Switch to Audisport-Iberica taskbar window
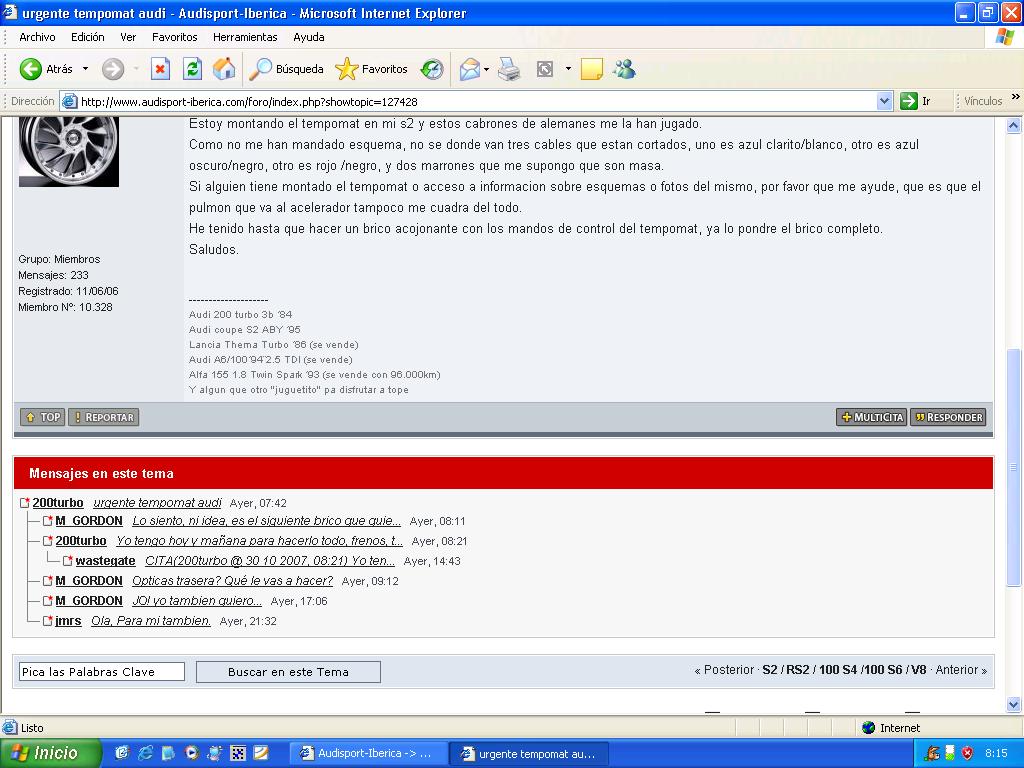Image resolution: width=1024 pixels, height=768 pixels. click(x=368, y=753)
